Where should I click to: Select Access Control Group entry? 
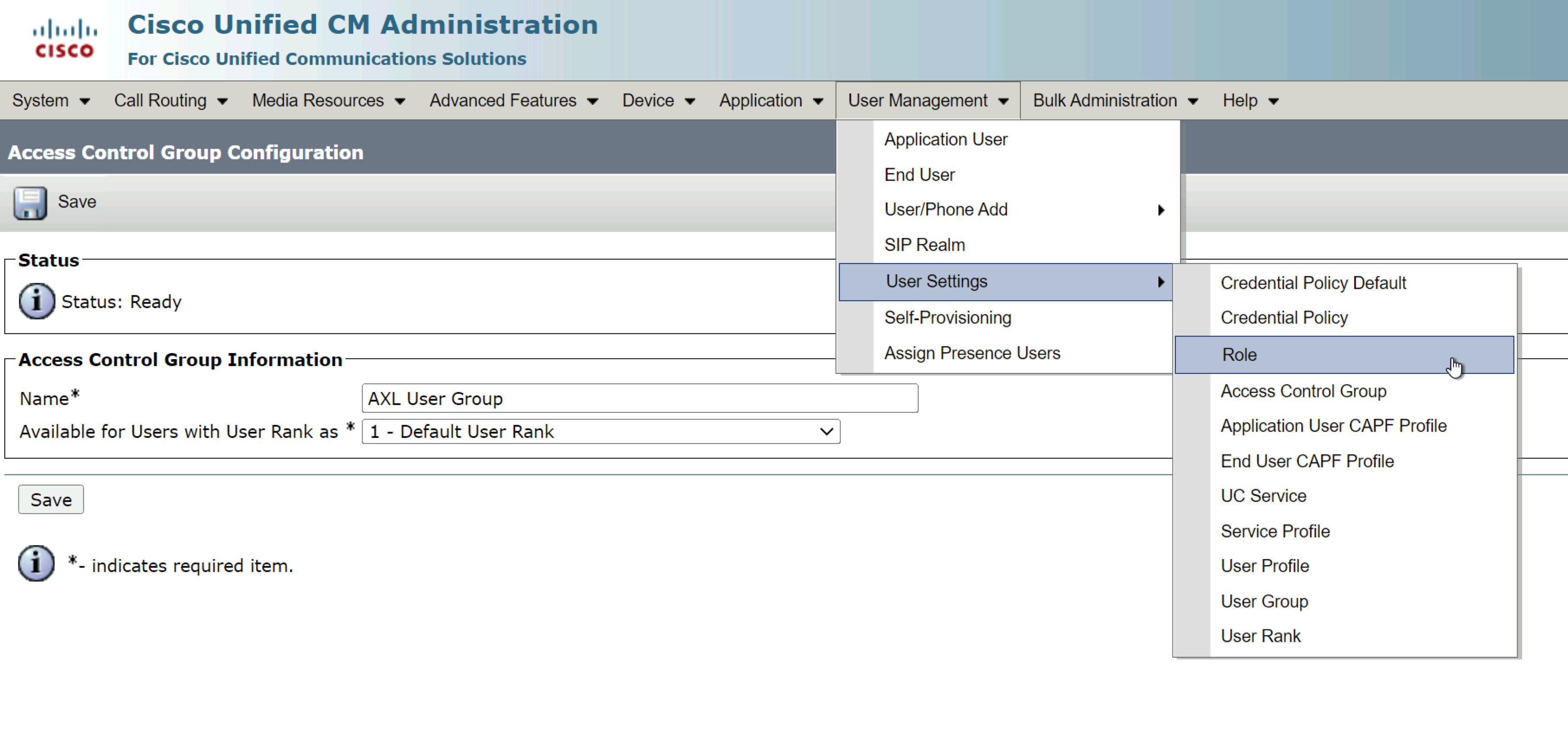point(1344,391)
